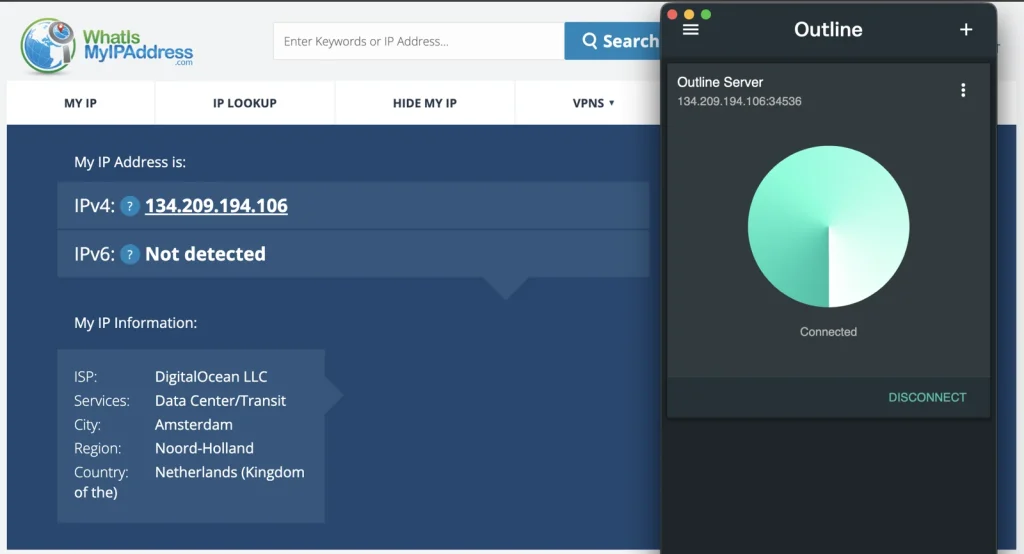Go to the IP LOOKUP tab
1024x554 pixels.
point(244,103)
